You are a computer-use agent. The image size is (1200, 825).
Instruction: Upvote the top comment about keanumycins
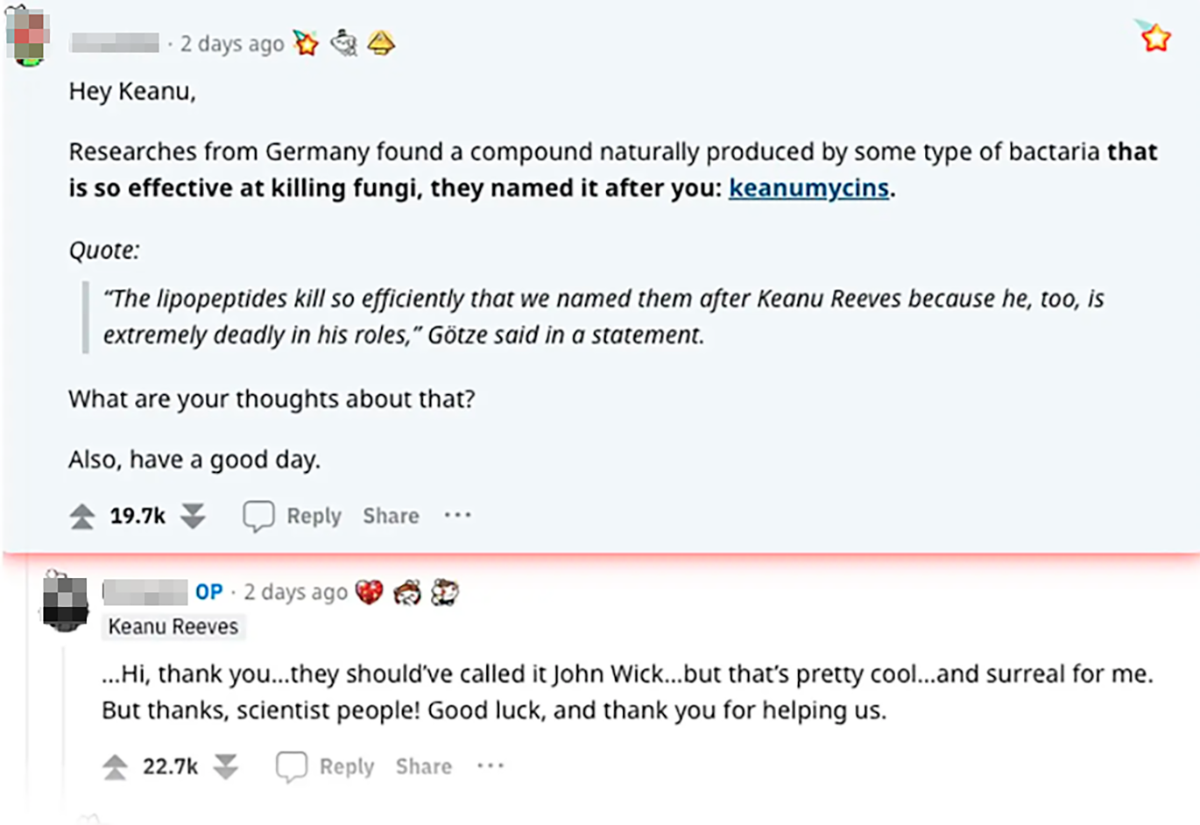[x=82, y=516]
